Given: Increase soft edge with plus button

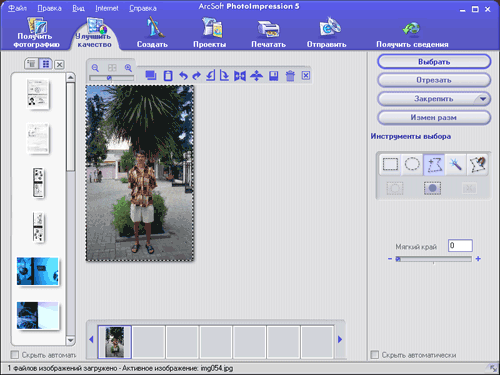Looking at the screenshot, I should click(478, 259).
